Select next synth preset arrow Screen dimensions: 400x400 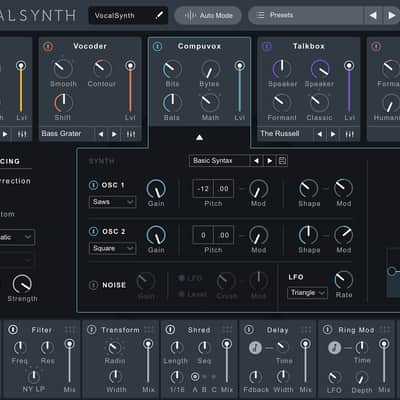point(269,161)
